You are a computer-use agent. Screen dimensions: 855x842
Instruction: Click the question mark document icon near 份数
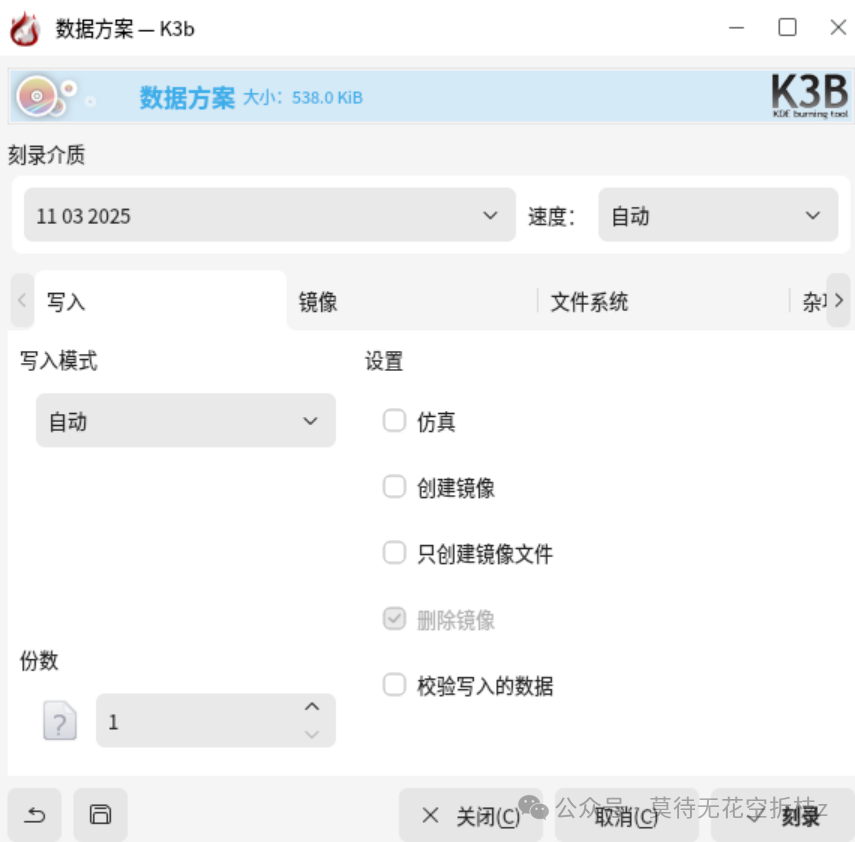pos(59,720)
